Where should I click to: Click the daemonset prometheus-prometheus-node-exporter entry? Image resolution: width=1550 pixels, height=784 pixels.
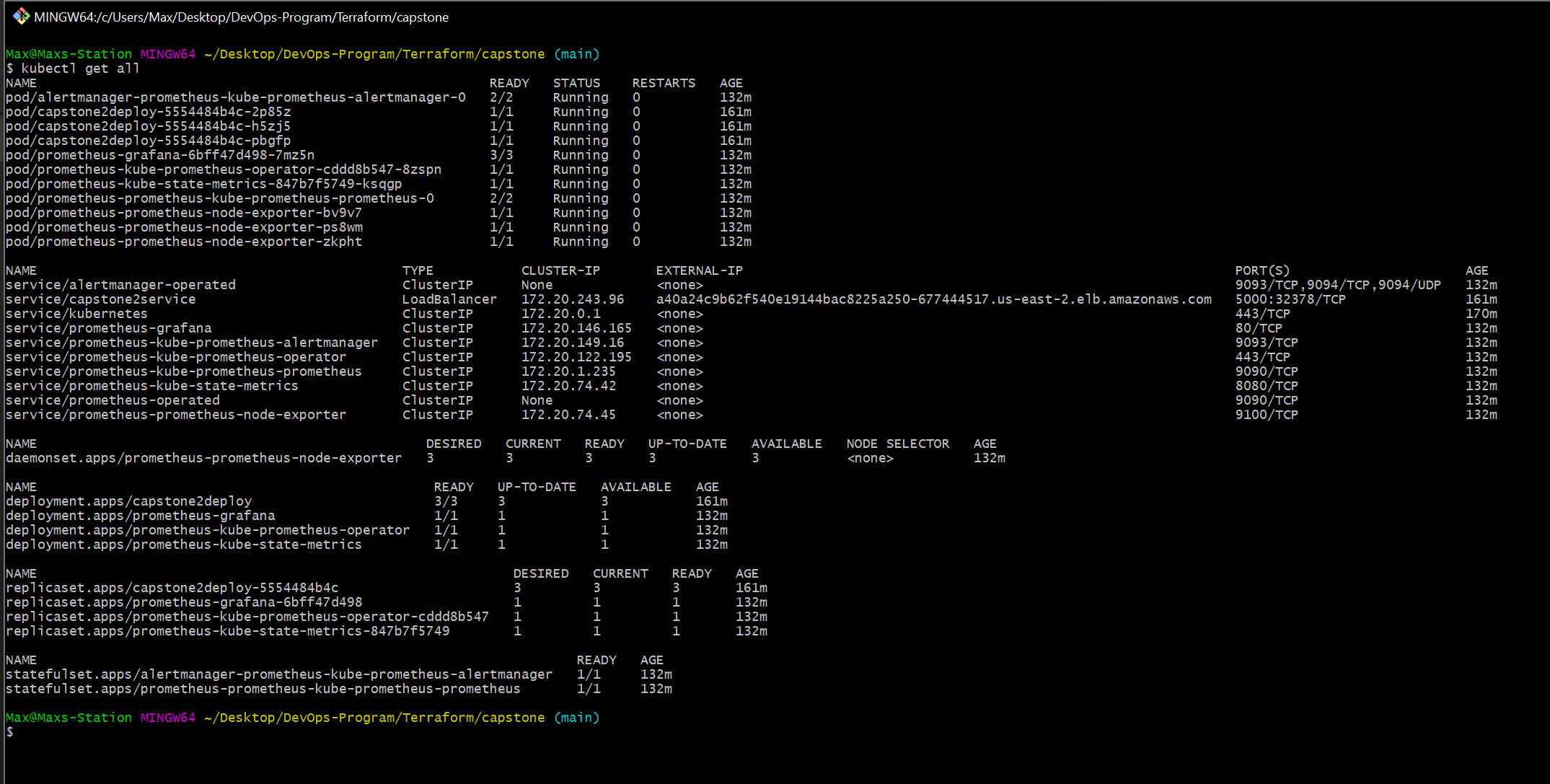[x=202, y=457]
